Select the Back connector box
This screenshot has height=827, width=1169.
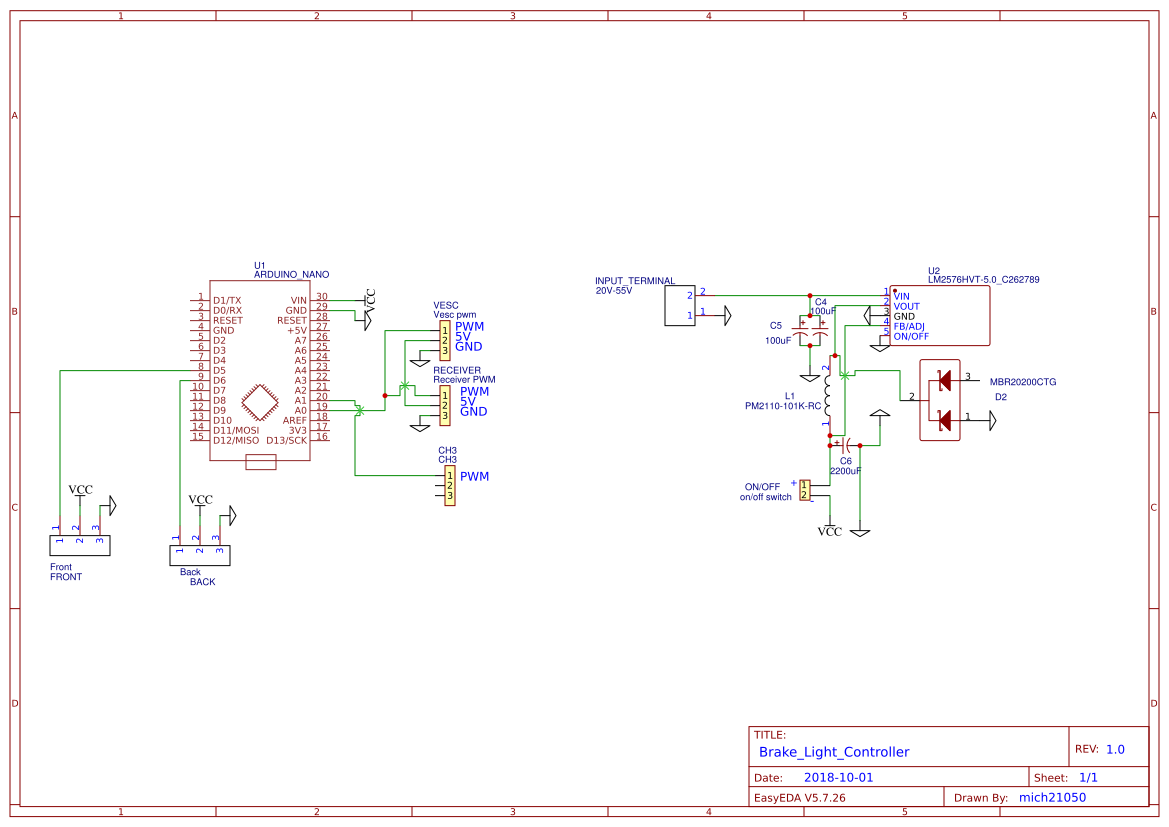200,555
